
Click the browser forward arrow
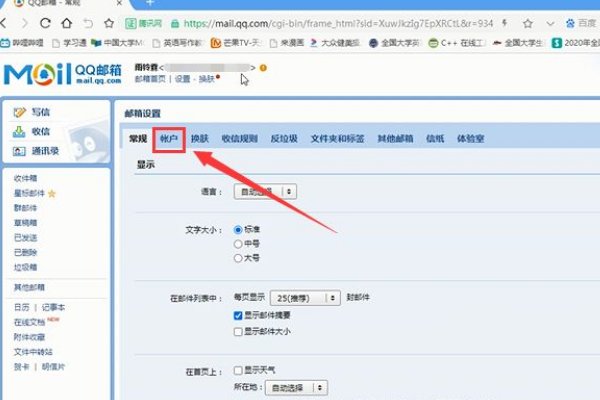pyautogui.click(x=24, y=23)
